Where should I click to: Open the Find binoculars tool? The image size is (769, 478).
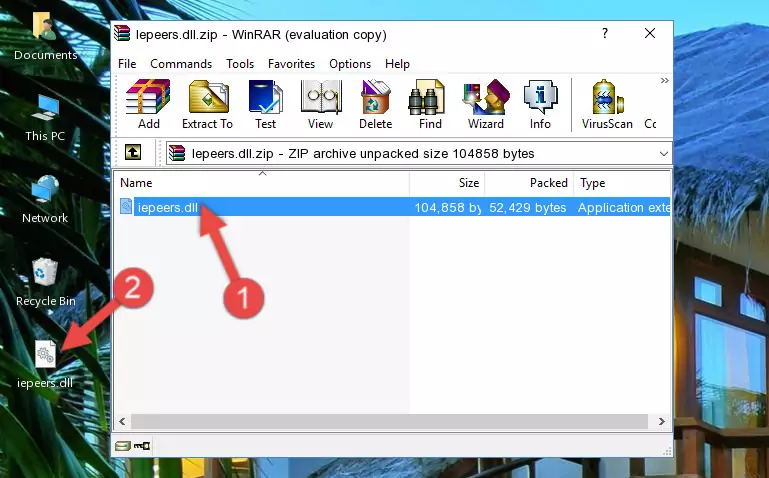coord(430,104)
